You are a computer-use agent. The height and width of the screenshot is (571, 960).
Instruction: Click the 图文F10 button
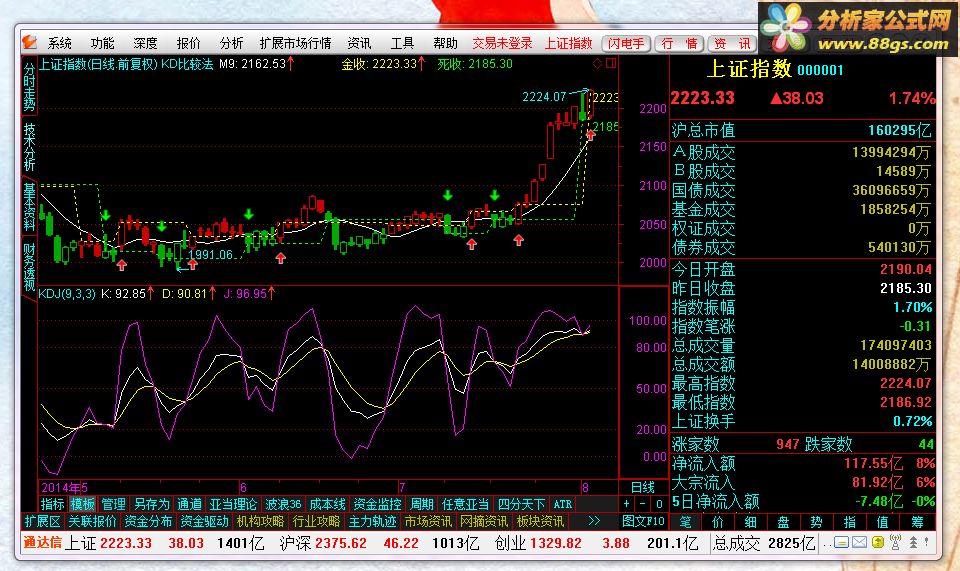[x=643, y=521]
